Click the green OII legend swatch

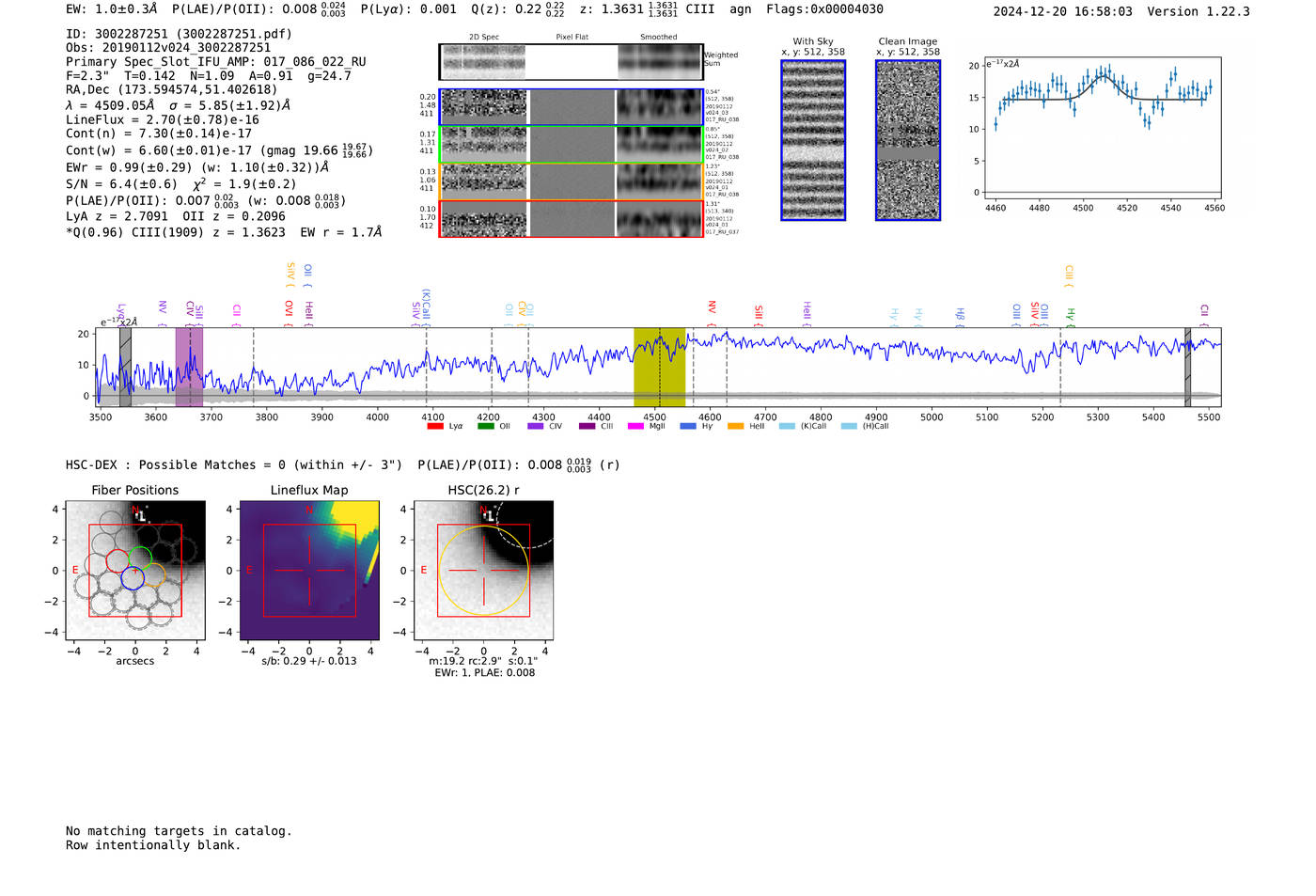(x=486, y=427)
